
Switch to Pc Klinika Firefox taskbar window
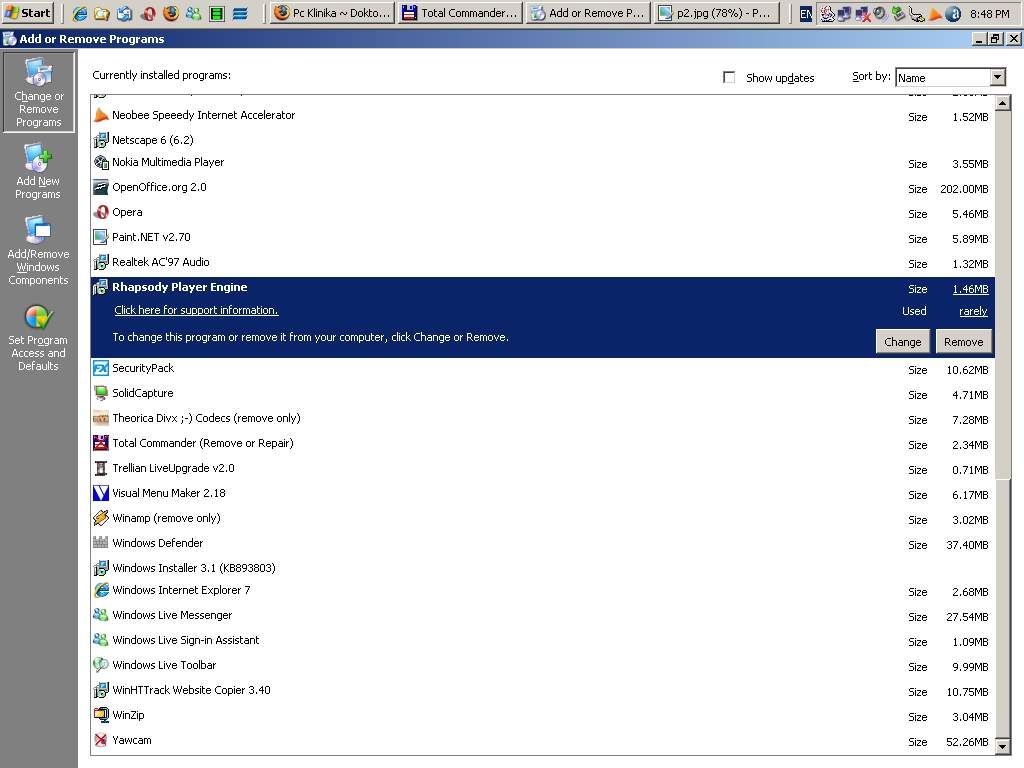pyautogui.click(x=333, y=12)
